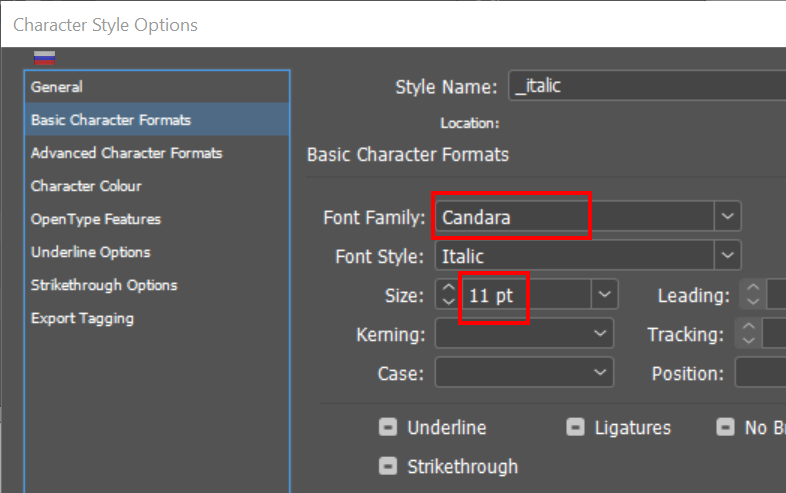Toggle the No Break checkbox

[725, 427]
